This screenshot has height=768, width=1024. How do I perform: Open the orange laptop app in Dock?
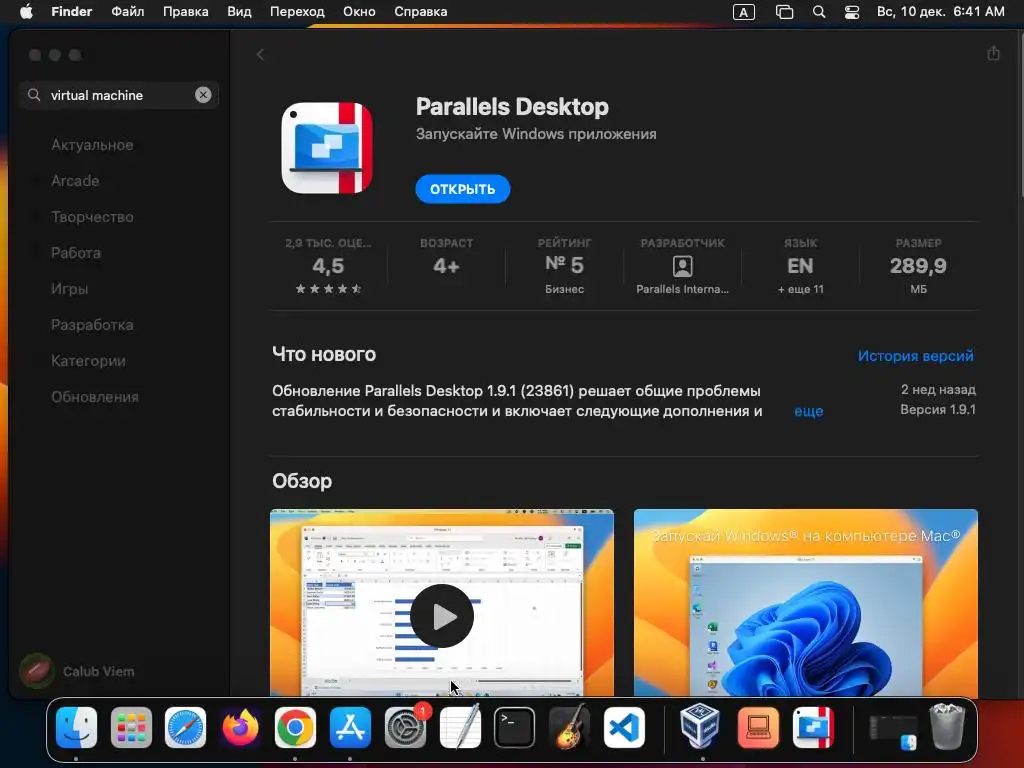tap(758, 728)
